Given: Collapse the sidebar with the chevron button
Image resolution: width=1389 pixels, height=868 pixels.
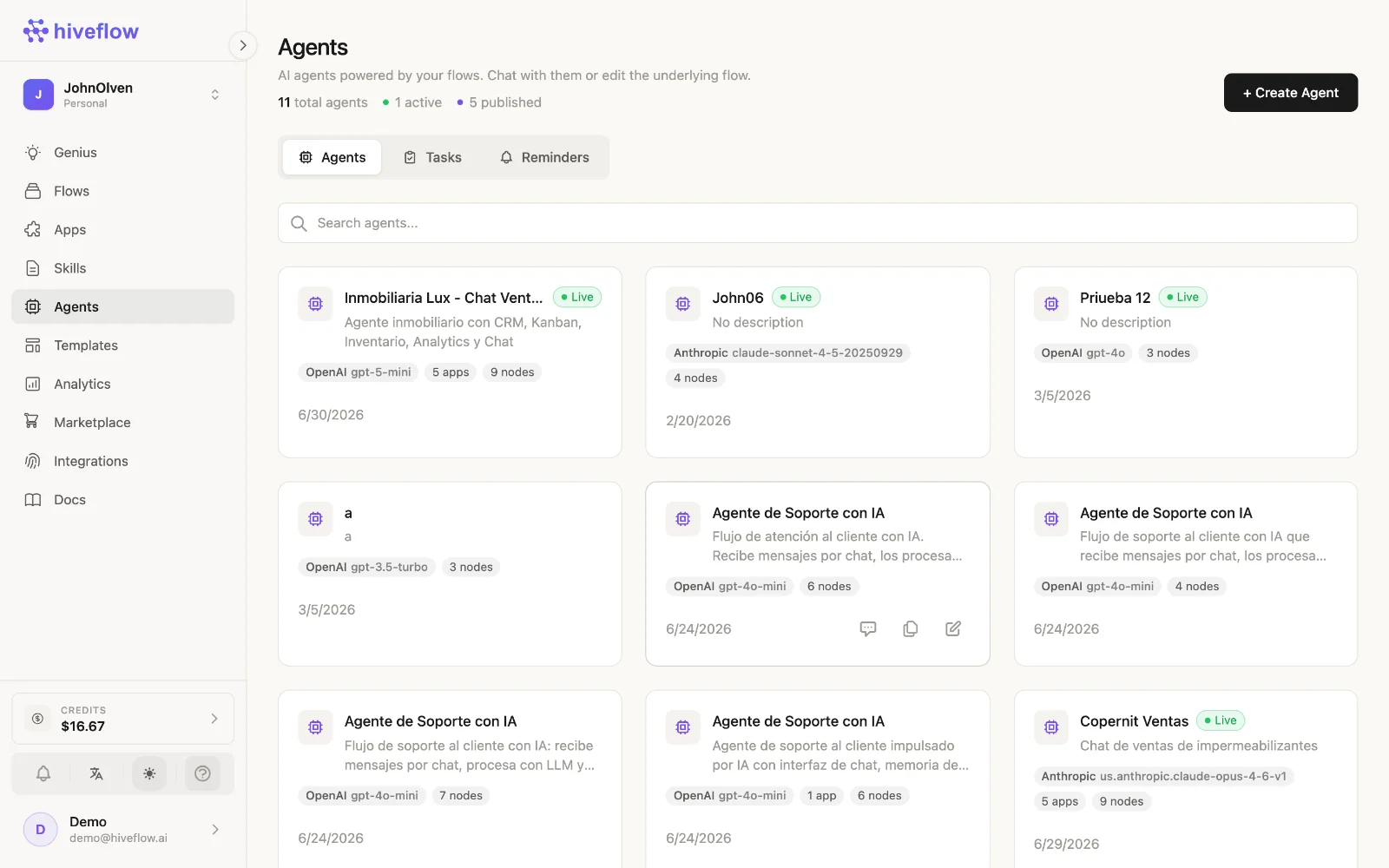Looking at the screenshot, I should pyautogui.click(x=243, y=45).
